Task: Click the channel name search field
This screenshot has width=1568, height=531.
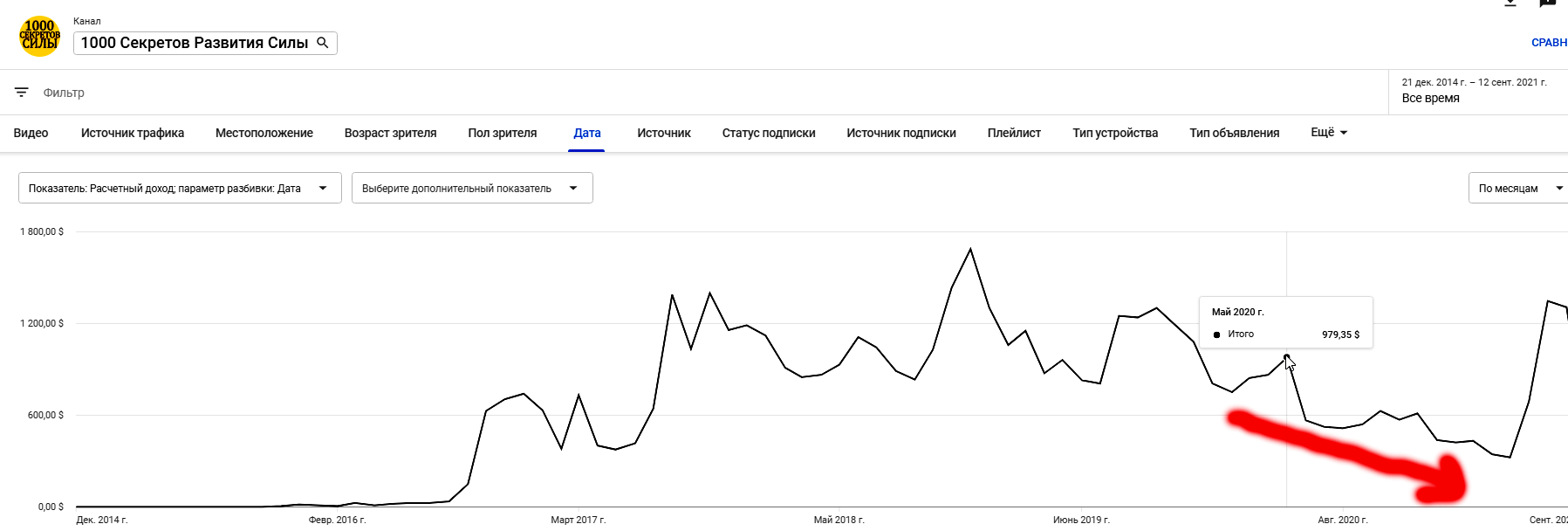Action: coord(195,43)
